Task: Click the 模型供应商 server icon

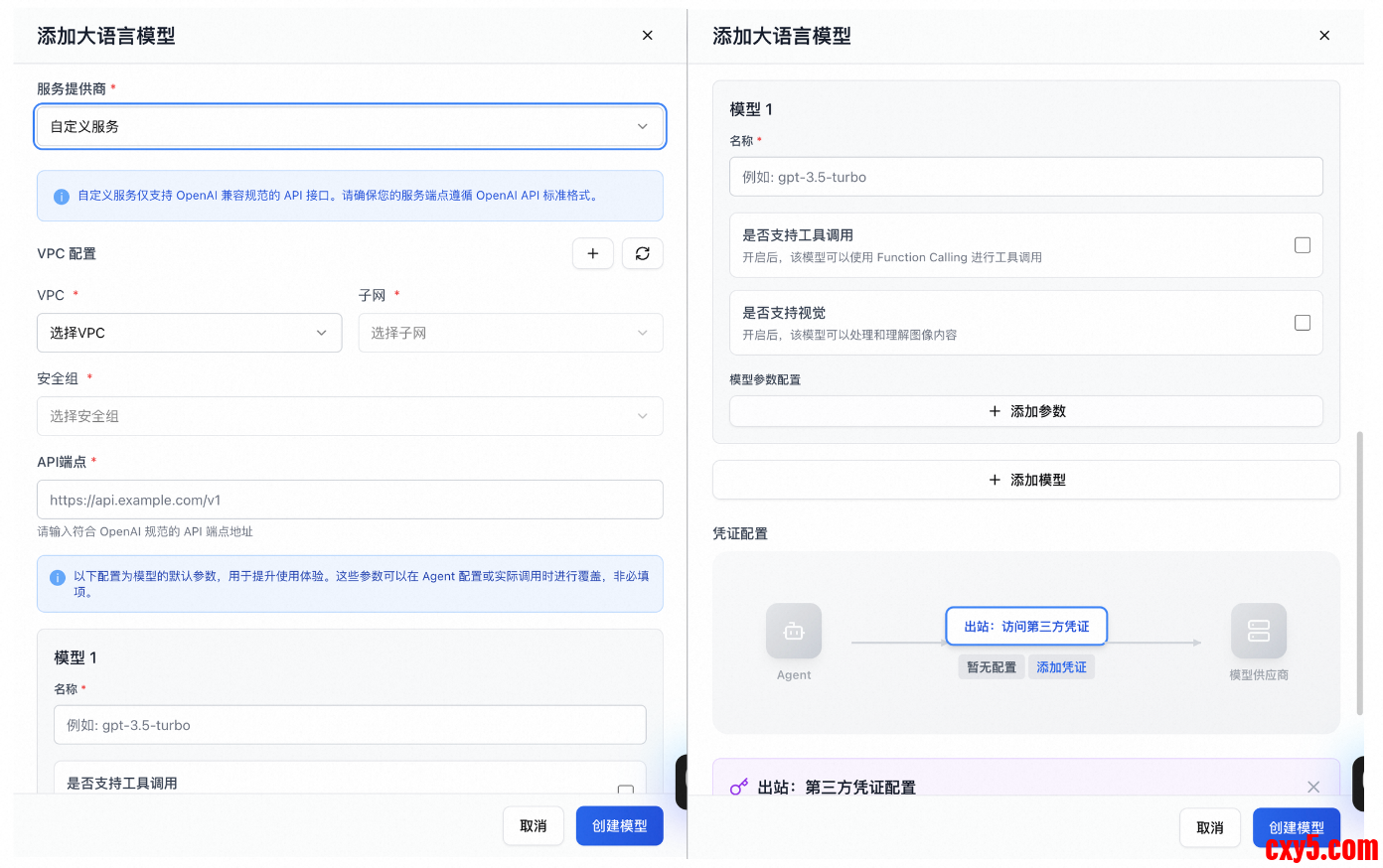Action: click(1258, 631)
